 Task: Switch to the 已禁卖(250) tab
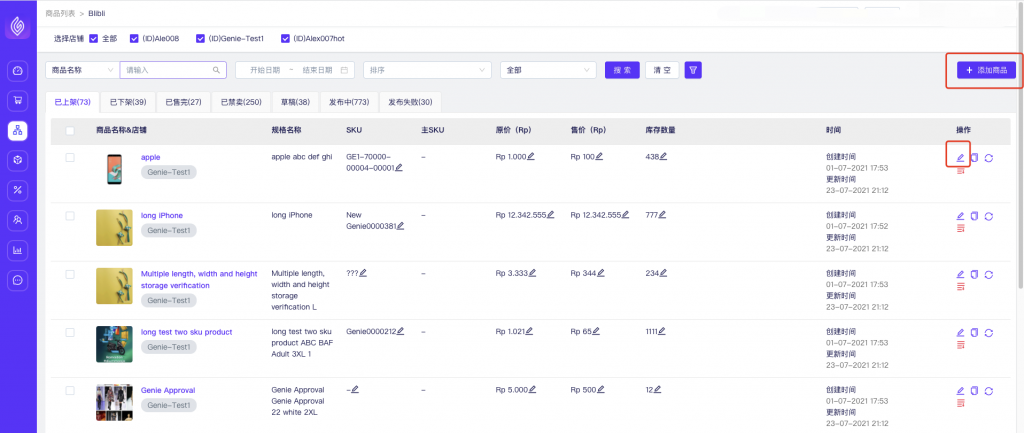coord(241,103)
